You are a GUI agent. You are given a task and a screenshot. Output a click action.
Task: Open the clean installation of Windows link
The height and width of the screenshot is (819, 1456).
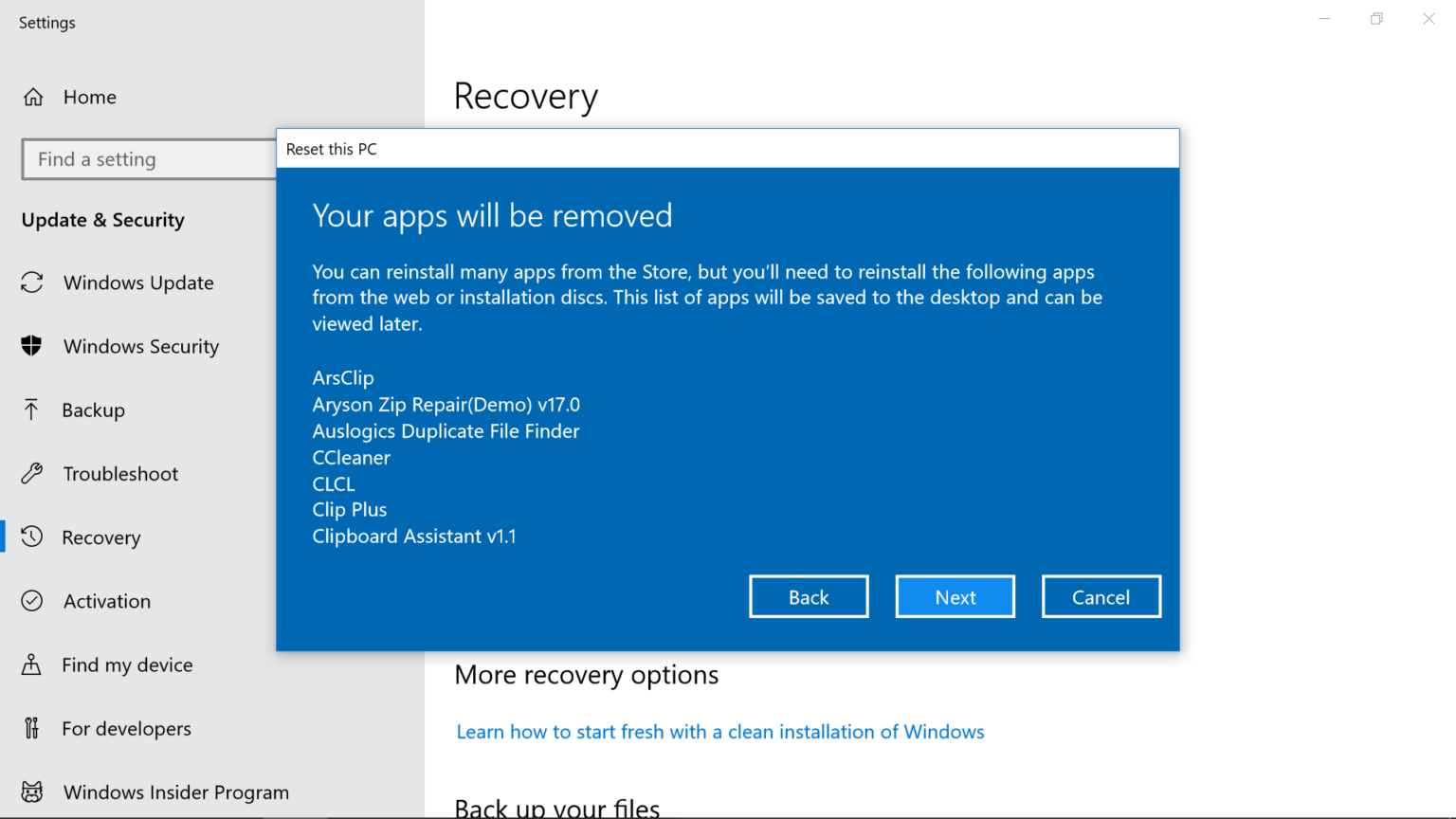click(x=719, y=731)
